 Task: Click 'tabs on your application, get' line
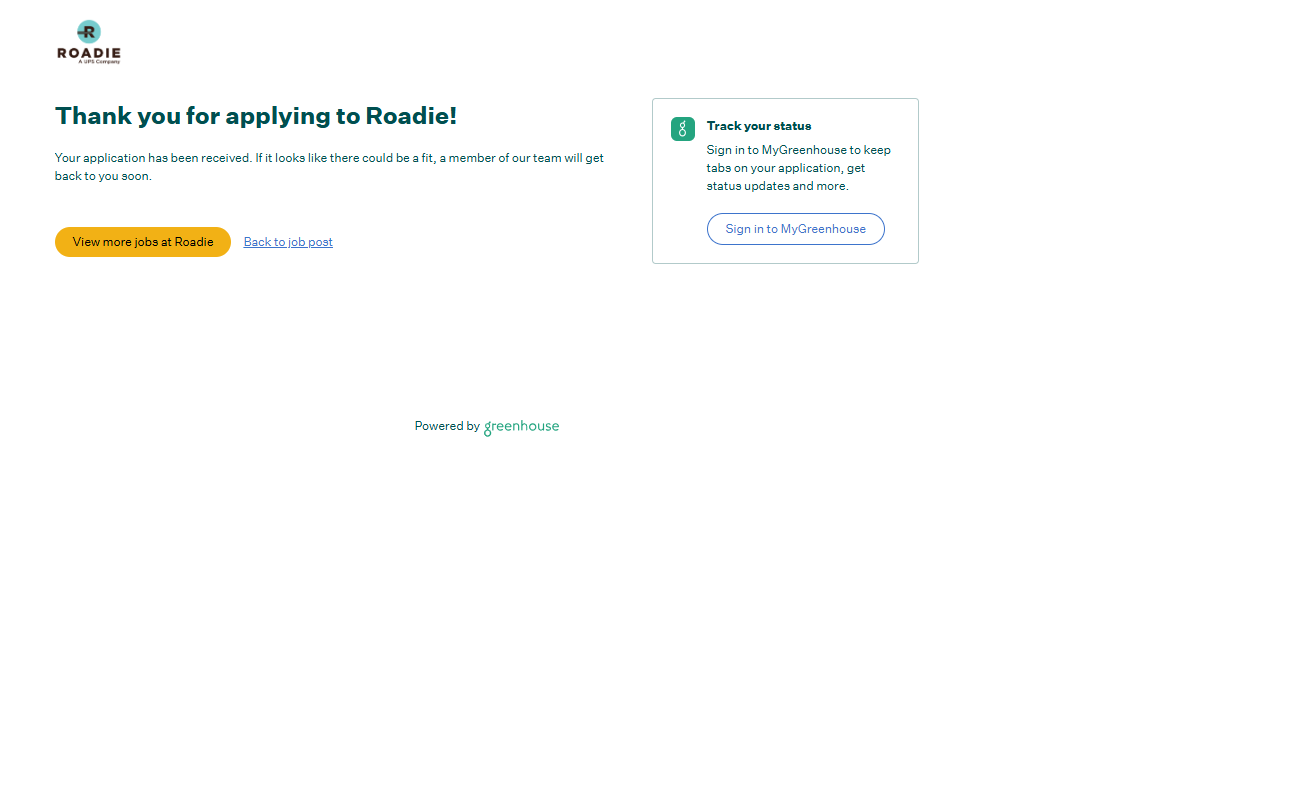tap(785, 168)
